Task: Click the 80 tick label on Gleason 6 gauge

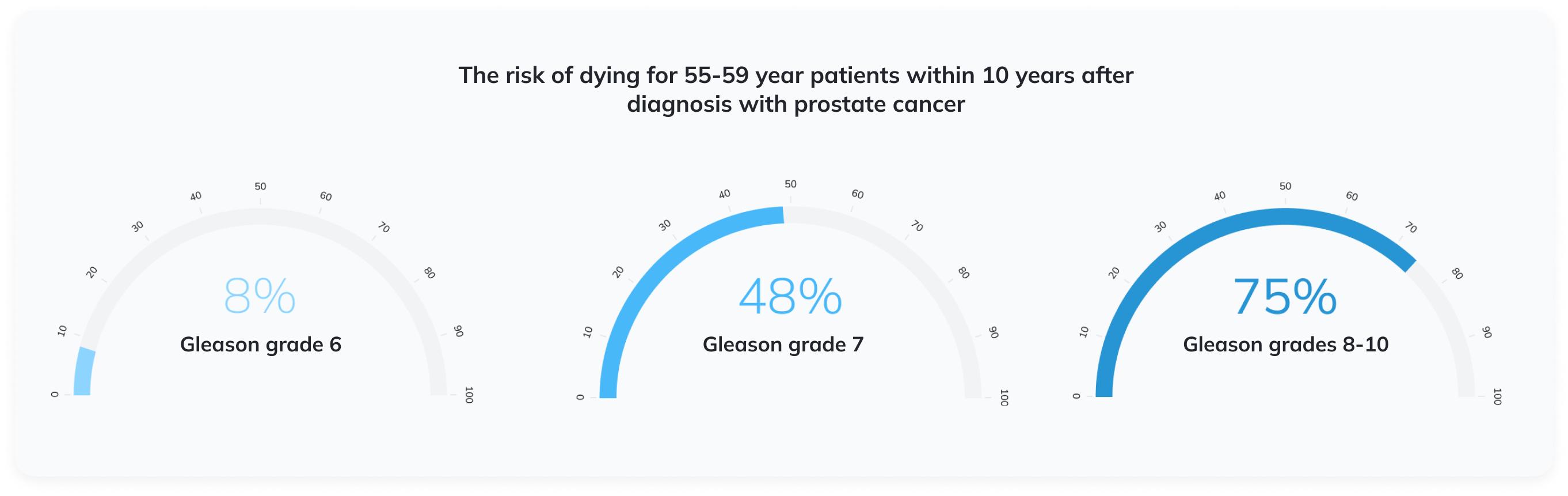Action: pyautogui.click(x=429, y=273)
